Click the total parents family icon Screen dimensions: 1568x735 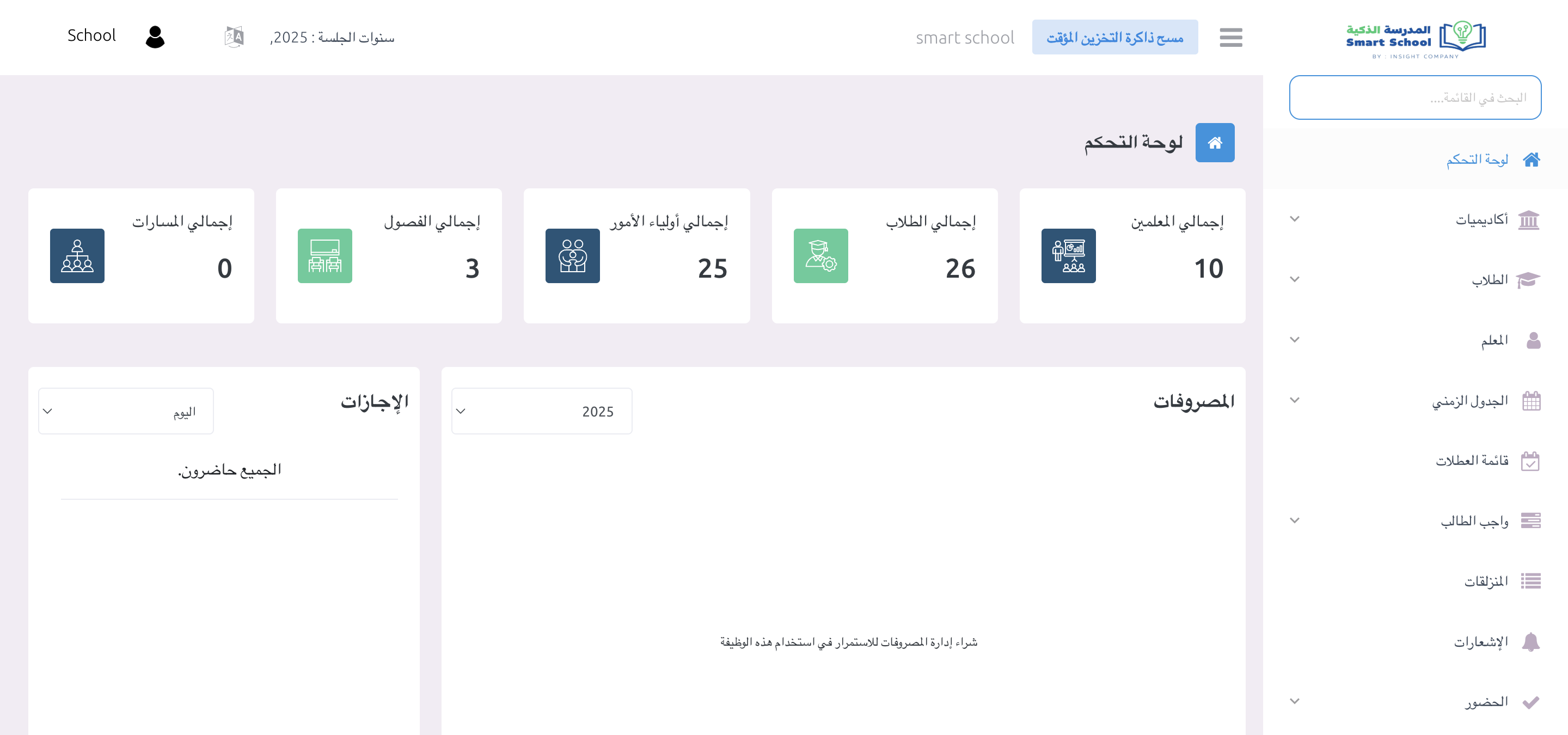pos(572,255)
